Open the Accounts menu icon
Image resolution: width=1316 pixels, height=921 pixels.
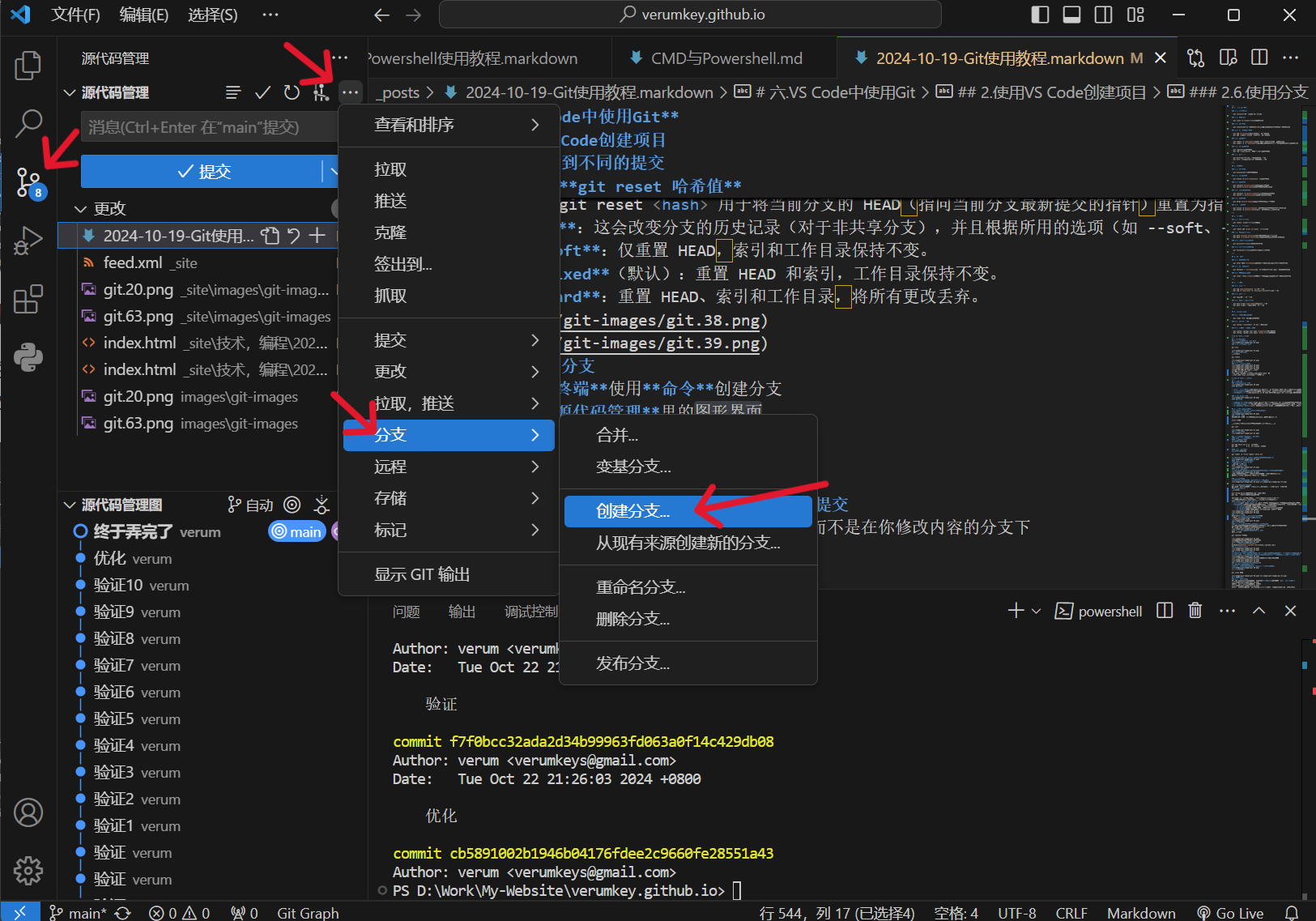[28, 812]
